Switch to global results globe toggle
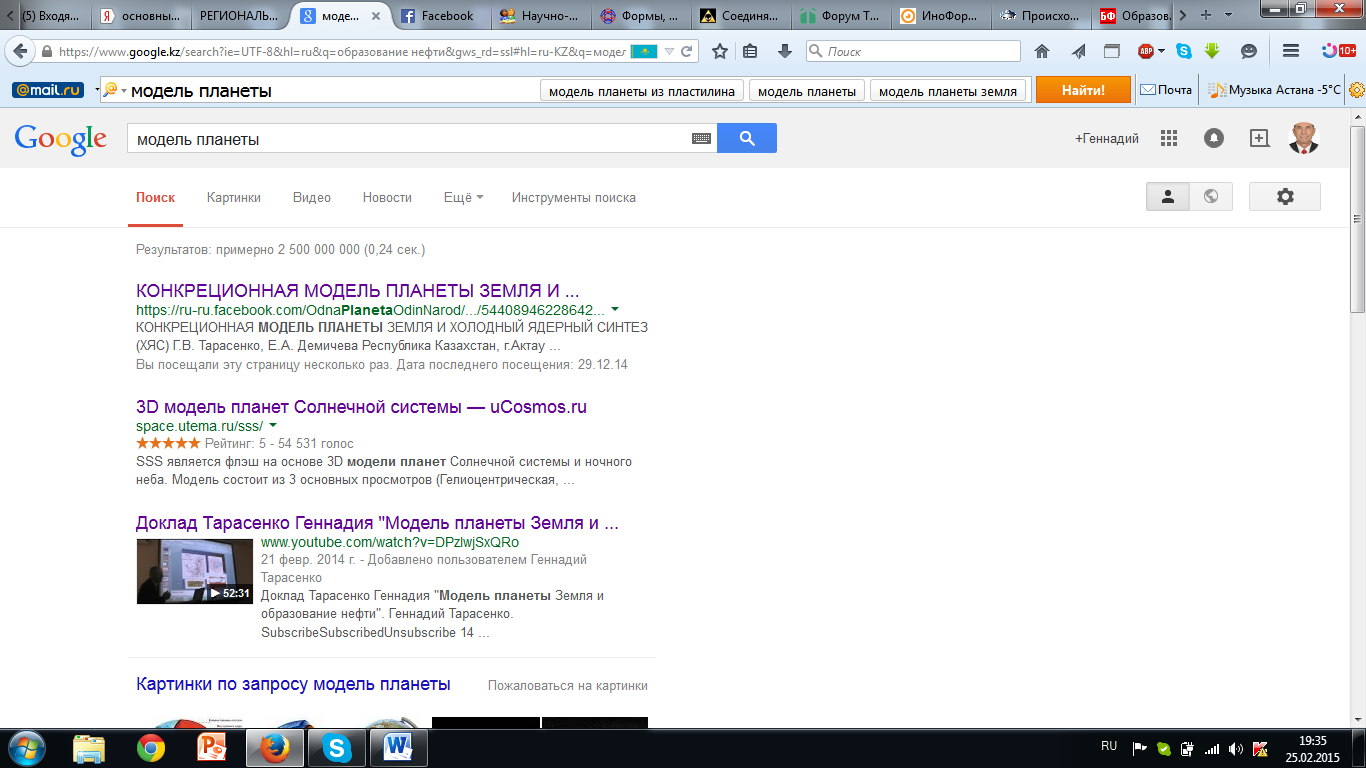This screenshot has width=1366, height=768. click(x=1211, y=197)
